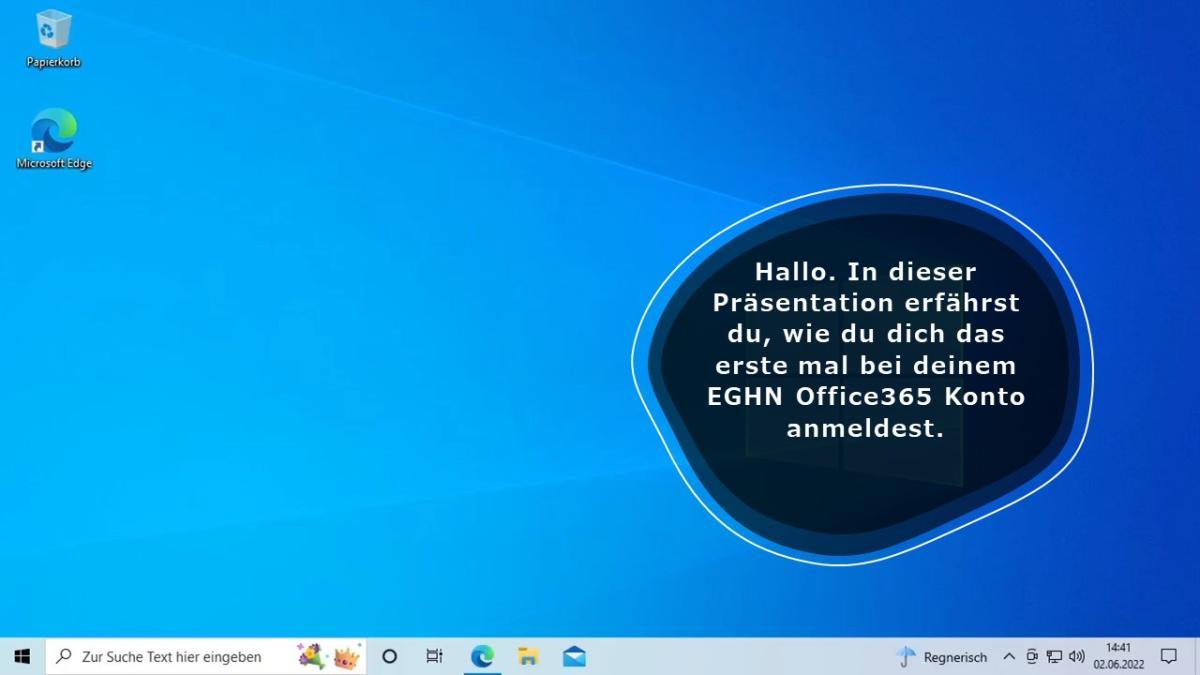Click the Meet Now camera tray icon
Viewport: 1200px width, 675px height.
(x=1031, y=657)
